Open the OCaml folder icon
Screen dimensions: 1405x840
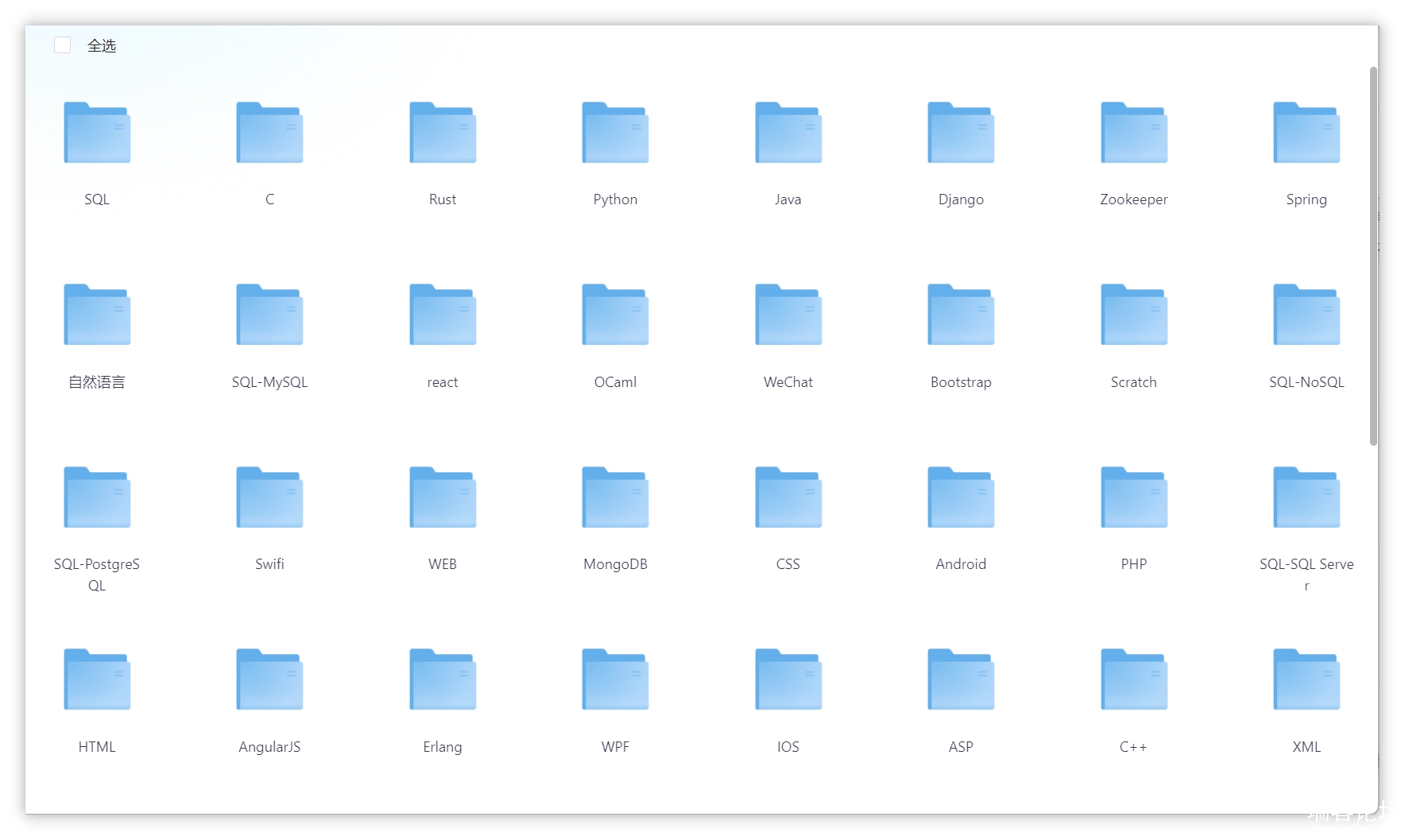click(615, 315)
